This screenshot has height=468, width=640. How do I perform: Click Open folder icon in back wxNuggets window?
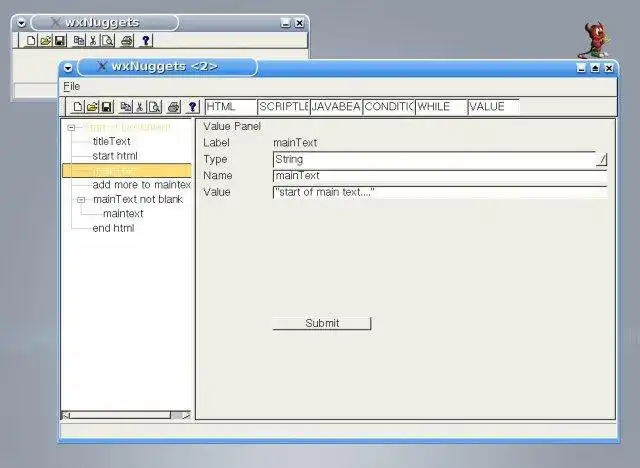pos(45,40)
